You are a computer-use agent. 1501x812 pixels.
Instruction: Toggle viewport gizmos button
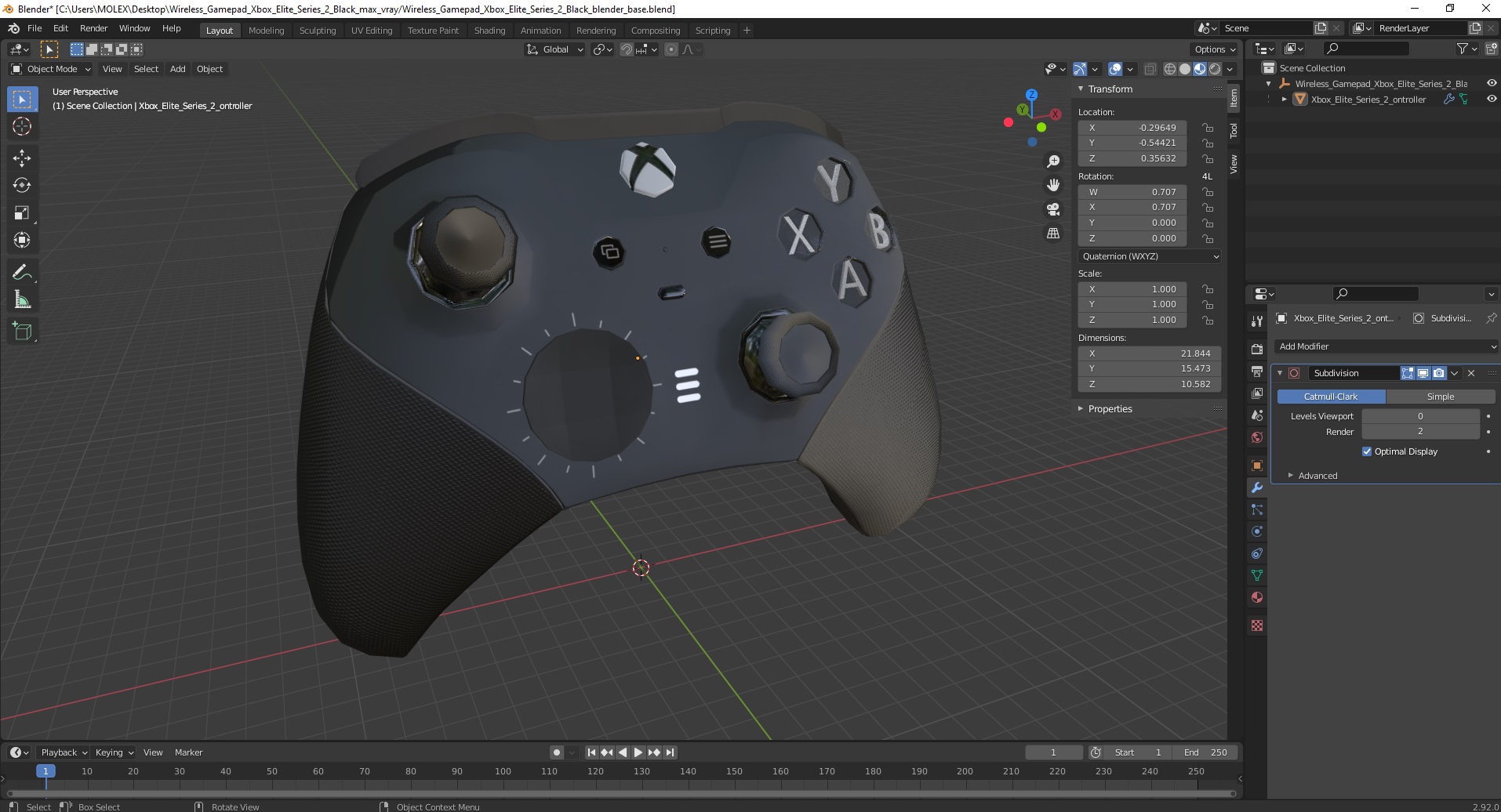tap(1080, 69)
